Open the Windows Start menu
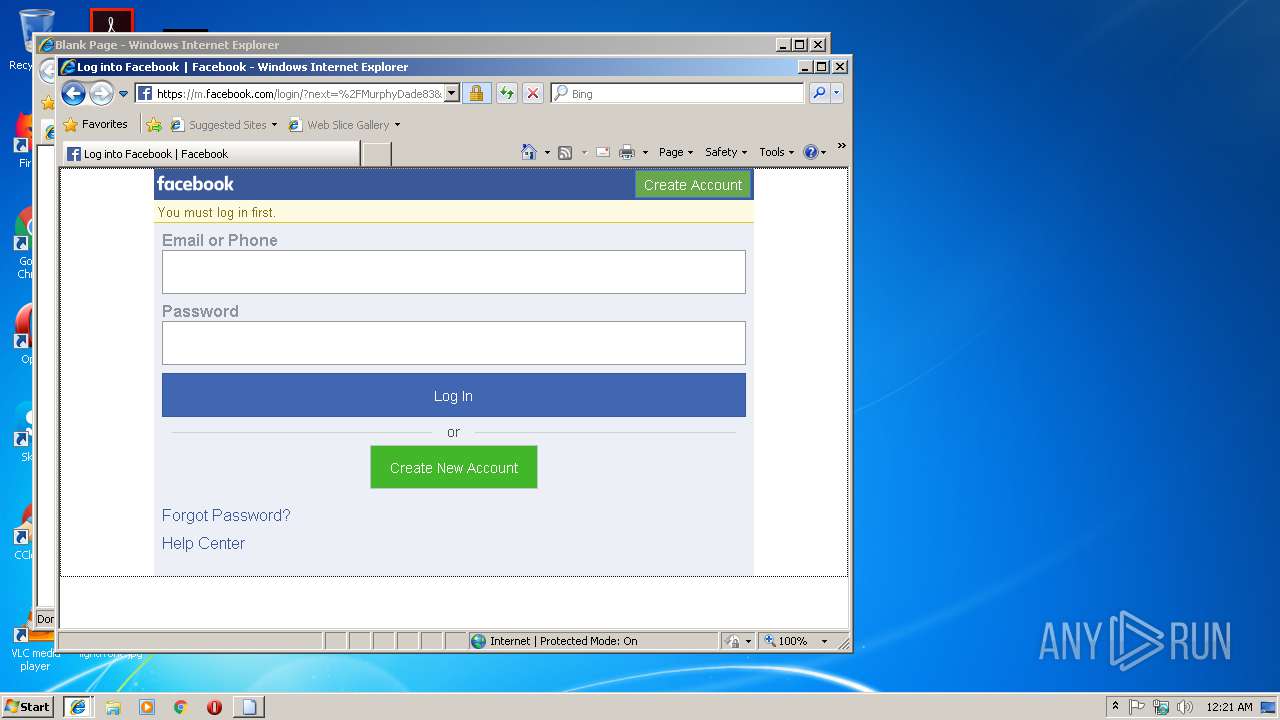This screenshot has height=720, width=1280. tap(28, 706)
